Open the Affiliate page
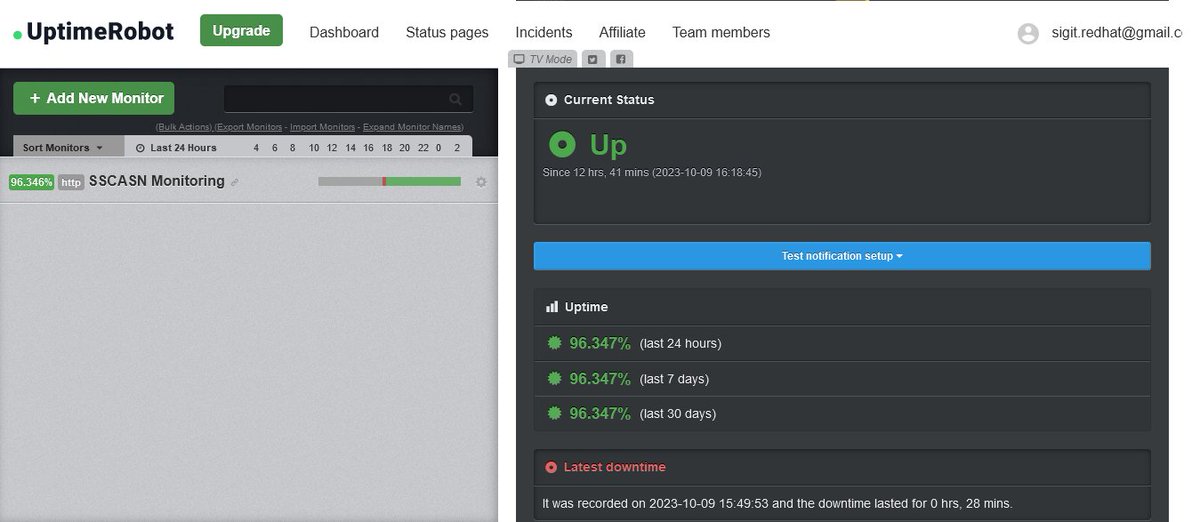The height and width of the screenshot is (522, 1200). tap(622, 32)
